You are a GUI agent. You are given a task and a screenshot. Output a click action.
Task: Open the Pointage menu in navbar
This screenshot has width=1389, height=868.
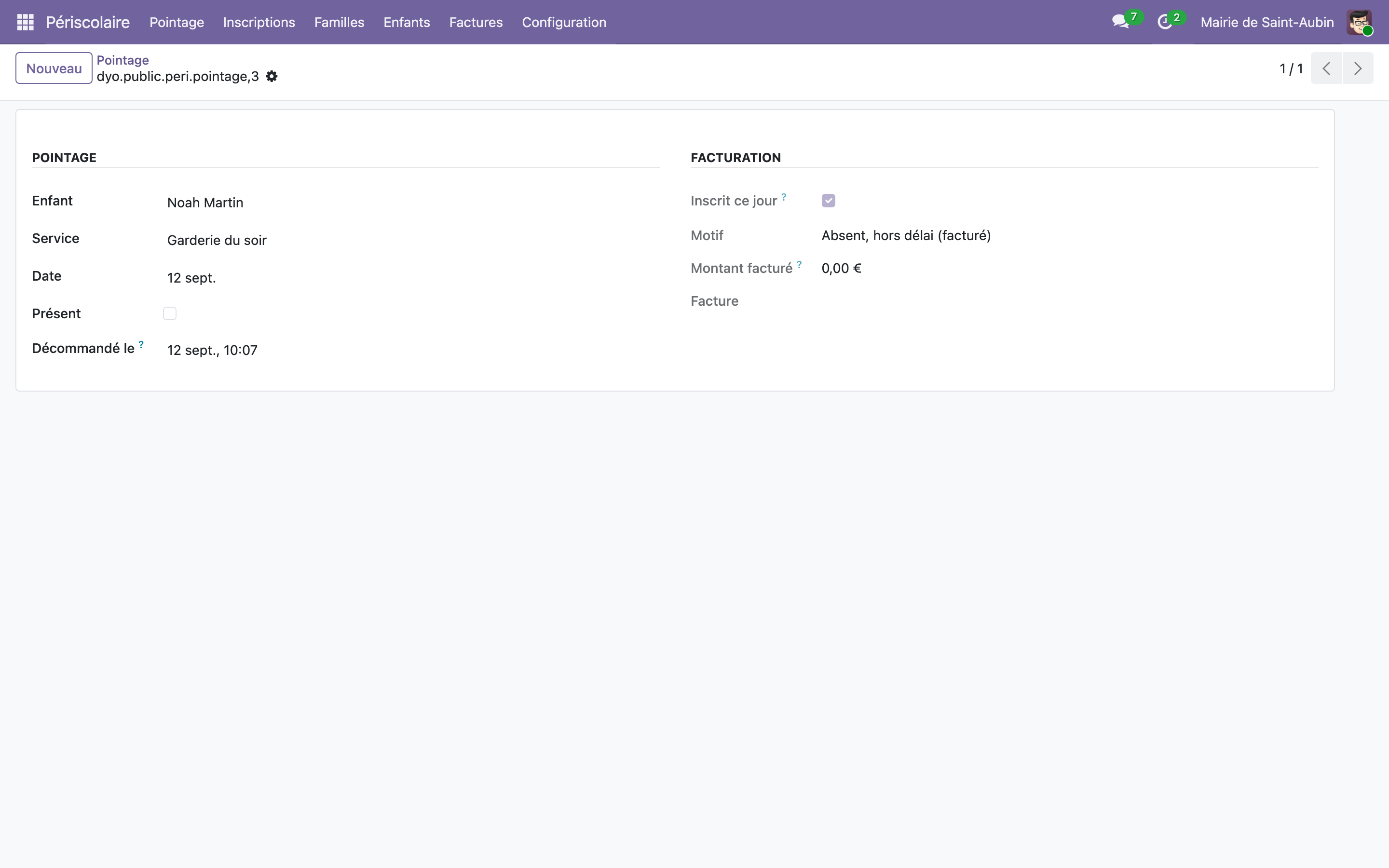(177, 22)
